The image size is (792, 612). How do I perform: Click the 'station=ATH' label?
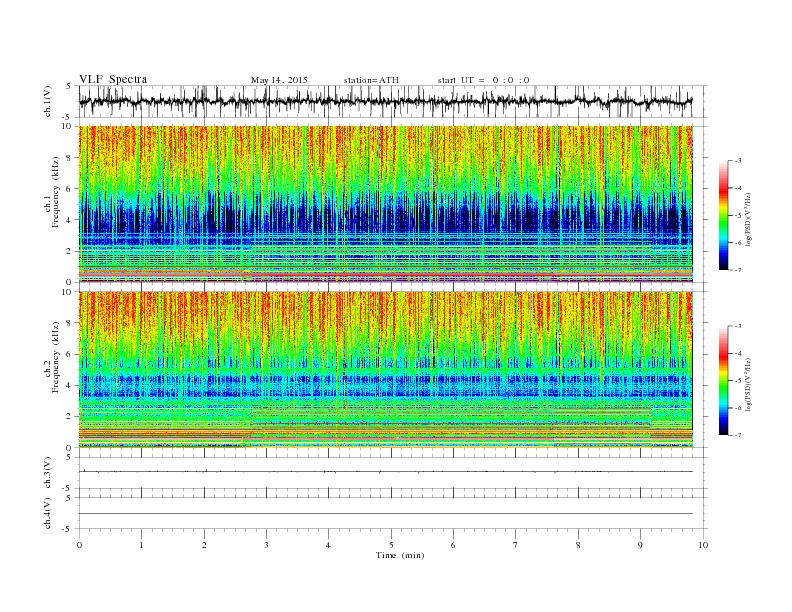click(x=371, y=80)
